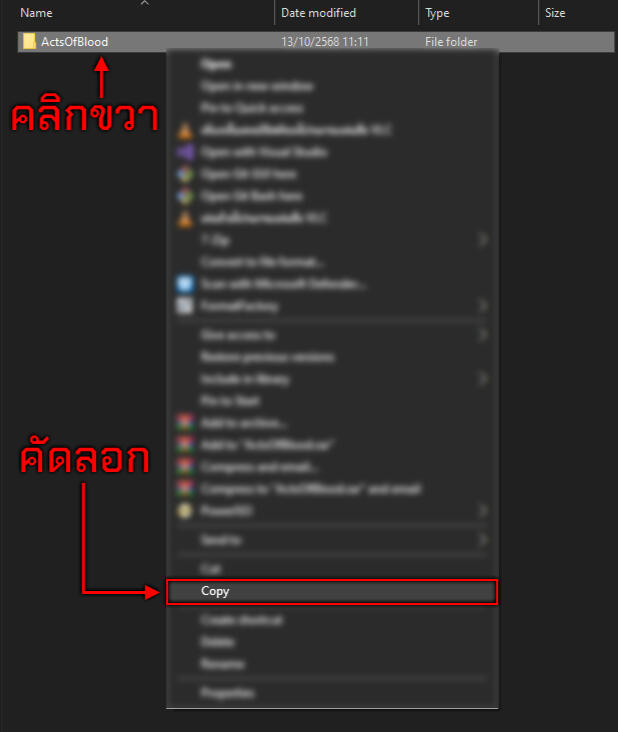This screenshot has width=618, height=732.
Task: Select Open at top of context menu
Action: coord(332,64)
